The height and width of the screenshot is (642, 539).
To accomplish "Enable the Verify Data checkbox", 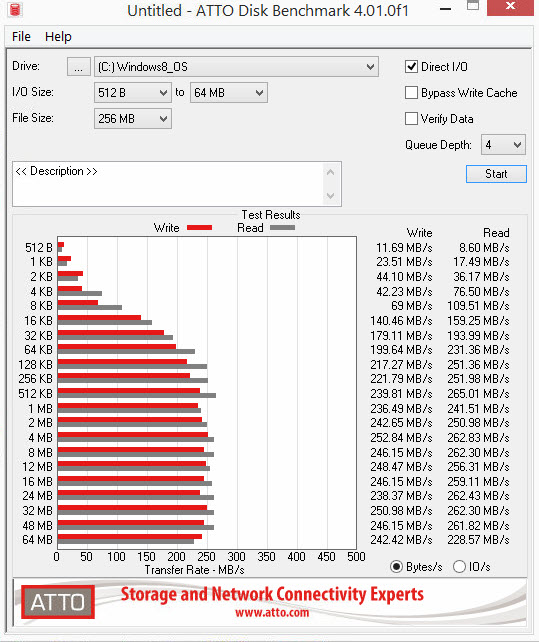I will point(411,119).
